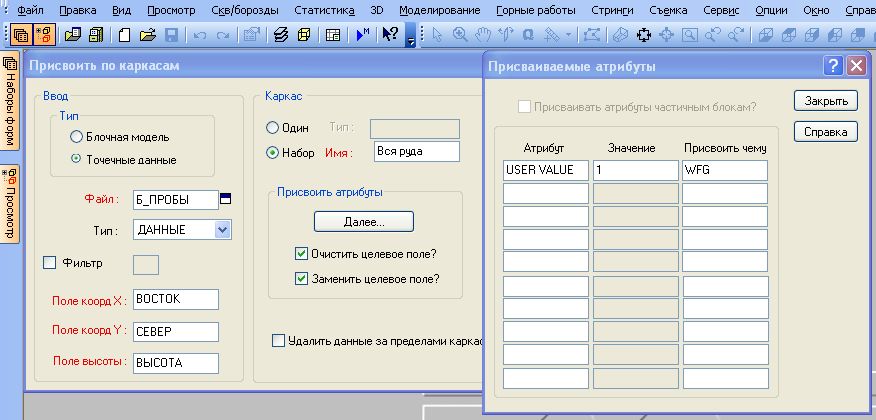Screen dimensions: 876x420
Task: Open the Правка menu
Action: (77, 10)
